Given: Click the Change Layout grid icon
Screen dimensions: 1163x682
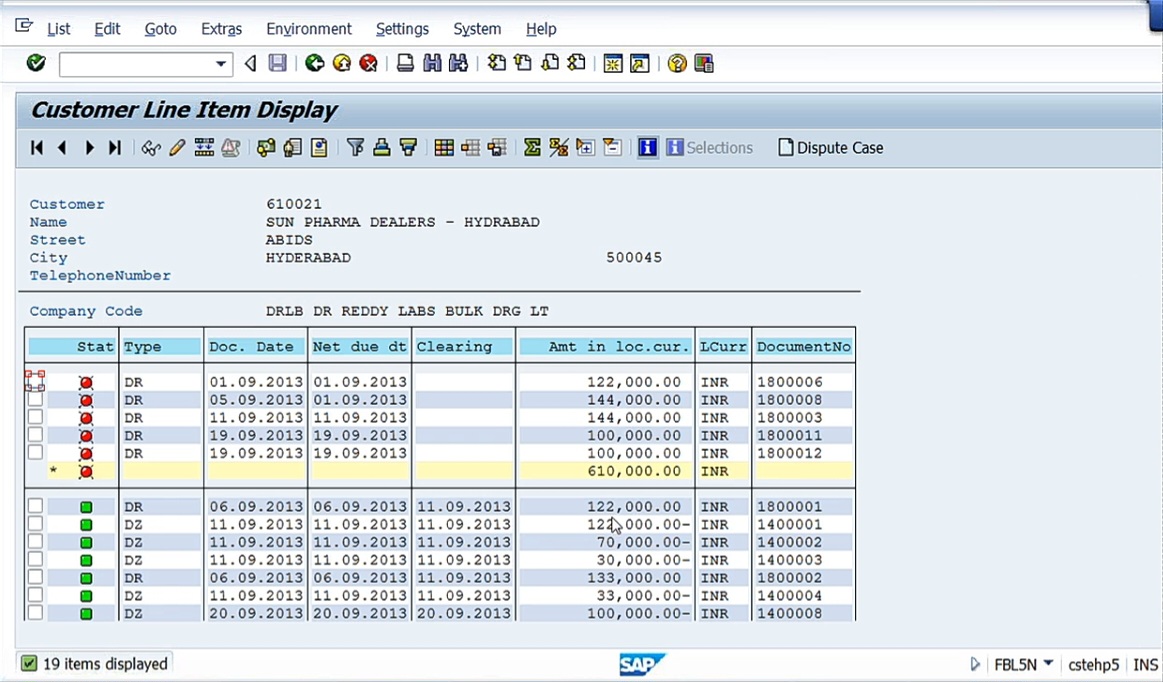Looking at the screenshot, I should (444, 148).
